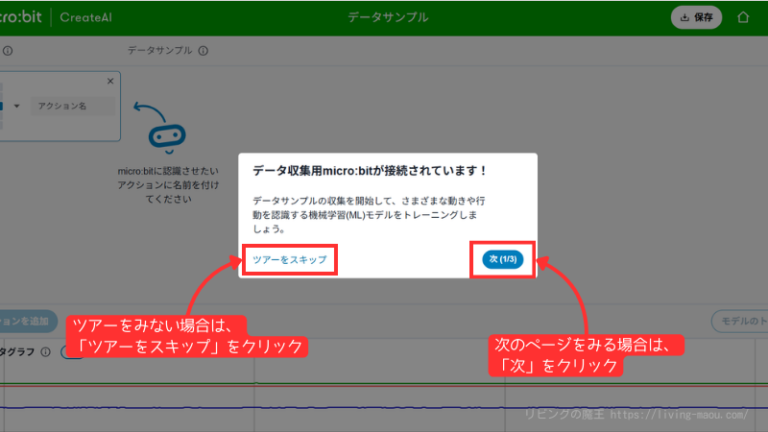Close the action card with X
The width and height of the screenshot is (768, 432).
click(111, 79)
